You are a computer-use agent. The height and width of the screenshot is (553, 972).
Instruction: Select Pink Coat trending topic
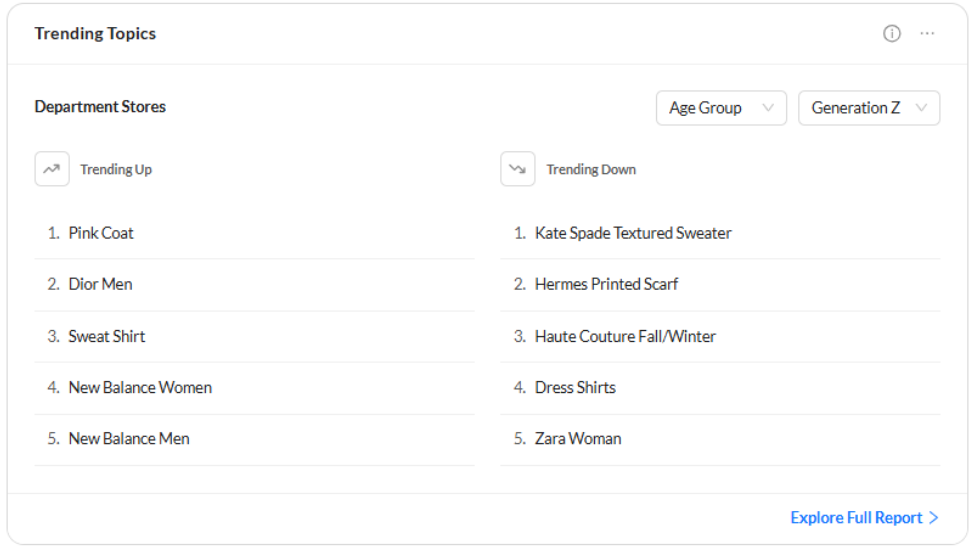coord(101,233)
